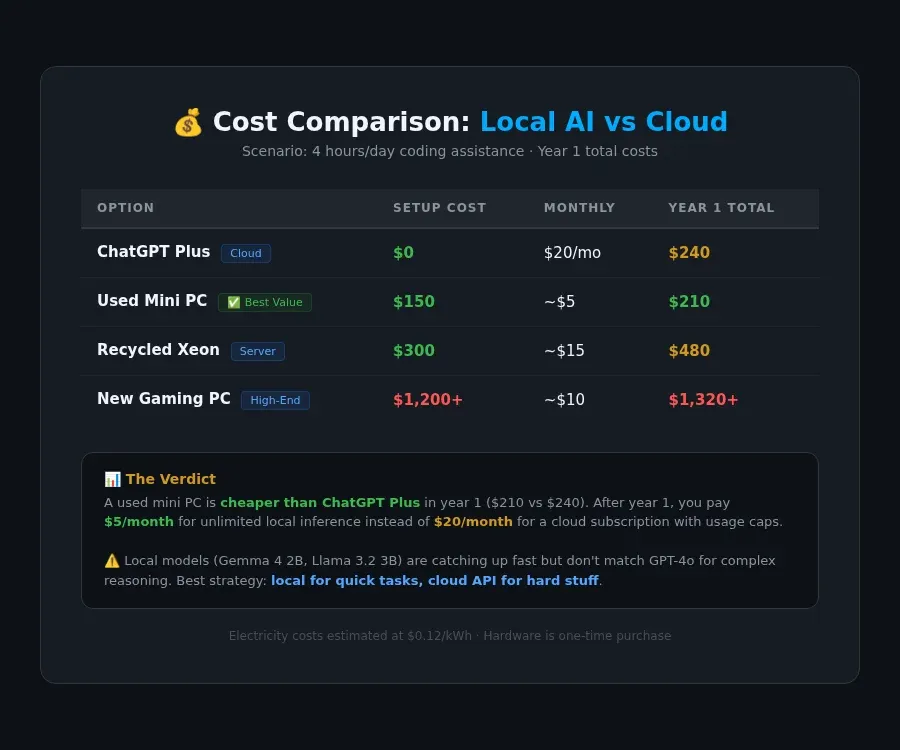Click the $1,320+ year 1 total
Image resolution: width=900 pixels, height=750 pixels.
(703, 400)
